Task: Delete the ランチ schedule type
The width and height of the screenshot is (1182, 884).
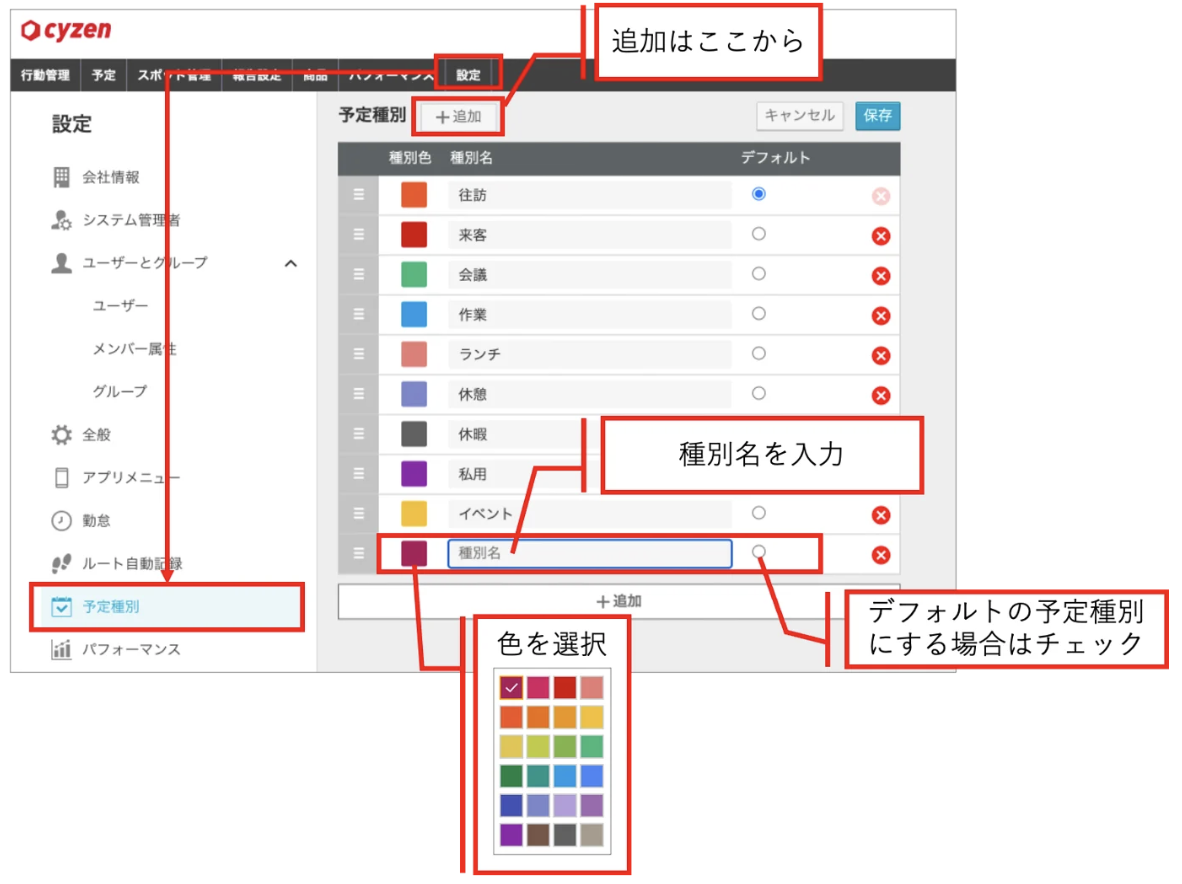Action: [x=880, y=356]
